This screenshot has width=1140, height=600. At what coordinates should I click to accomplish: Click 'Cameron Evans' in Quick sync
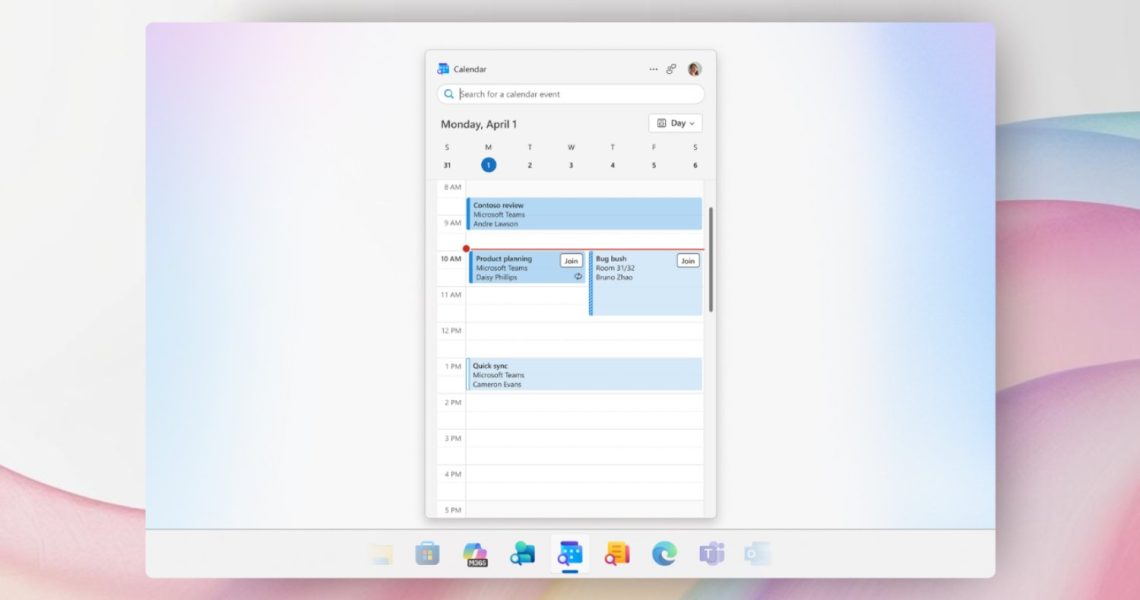pos(497,384)
